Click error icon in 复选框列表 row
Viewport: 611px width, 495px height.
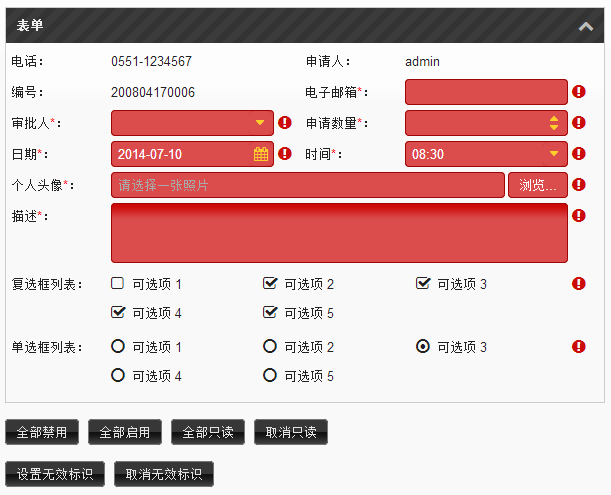pos(579,283)
